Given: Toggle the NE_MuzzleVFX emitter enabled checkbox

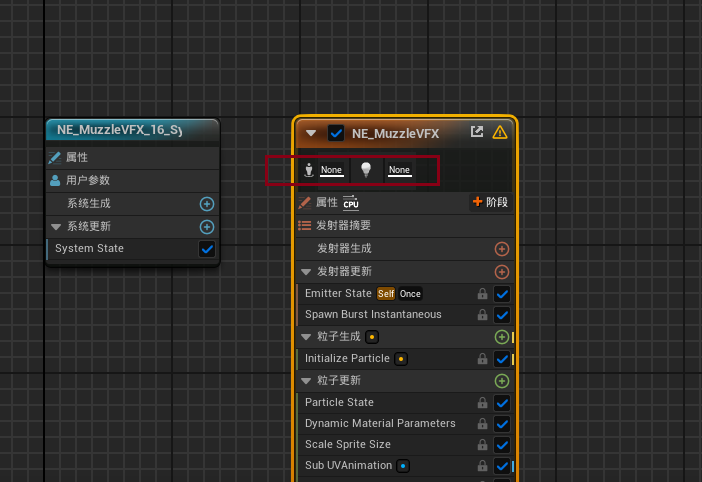Looking at the screenshot, I should [x=336, y=133].
